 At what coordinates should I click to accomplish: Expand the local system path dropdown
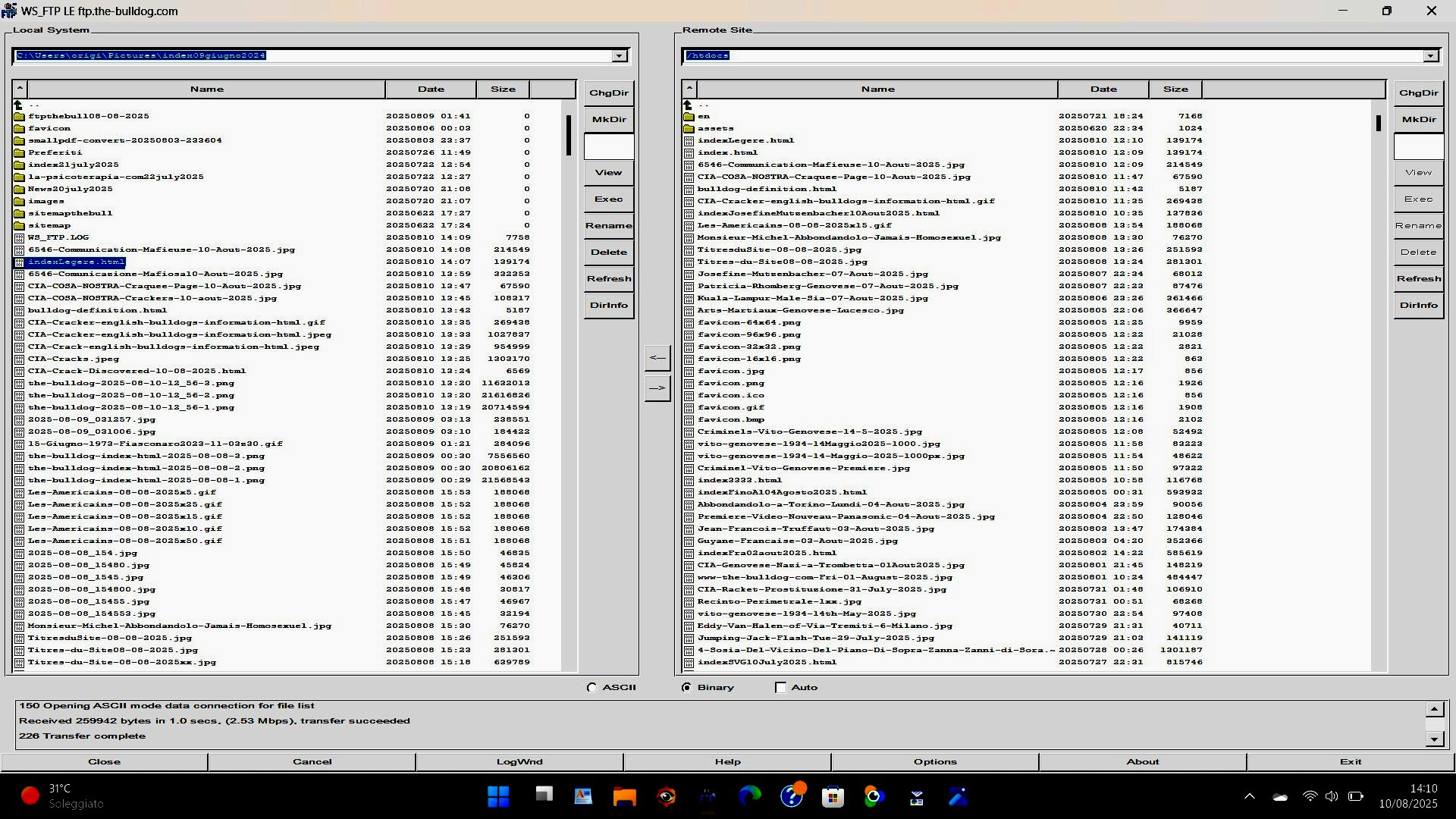click(620, 55)
